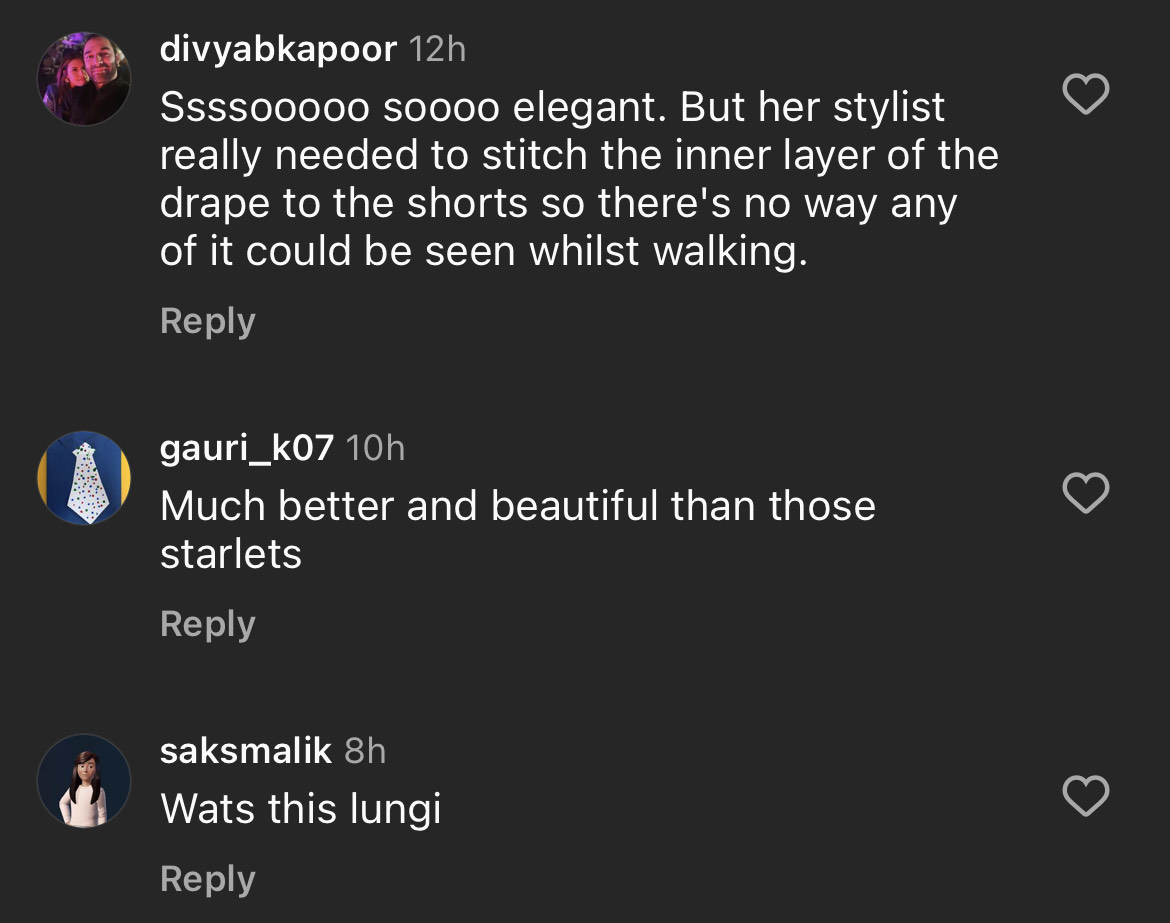Image resolution: width=1170 pixels, height=923 pixels.
Task: Select the 8h timestamp
Action: [365, 751]
